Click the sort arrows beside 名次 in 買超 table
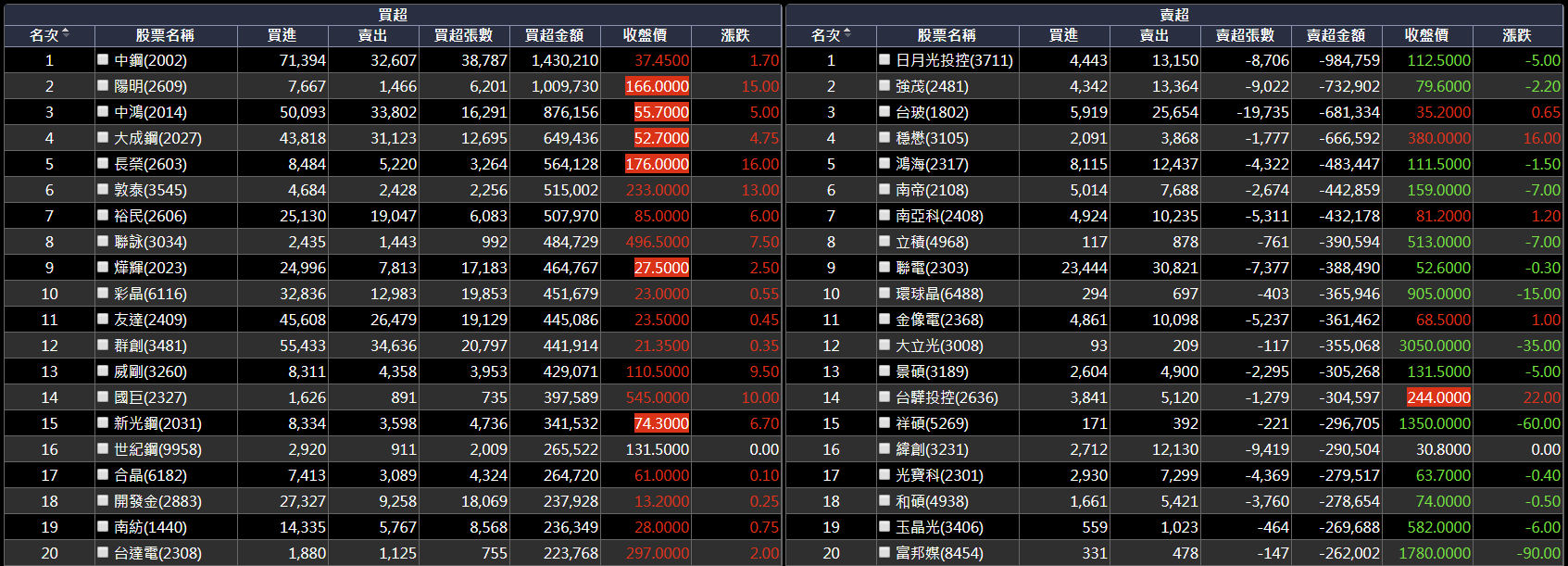This screenshot has height=566, width=1568. click(x=66, y=34)
